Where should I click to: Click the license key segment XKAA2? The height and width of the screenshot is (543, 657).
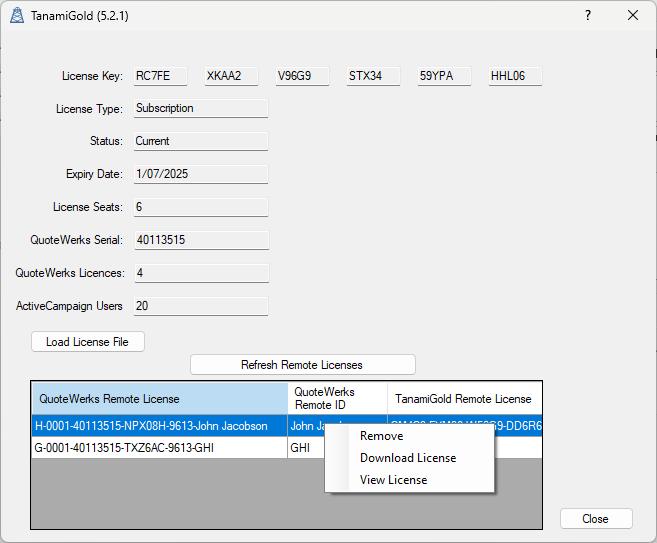(x=230, y=76)
